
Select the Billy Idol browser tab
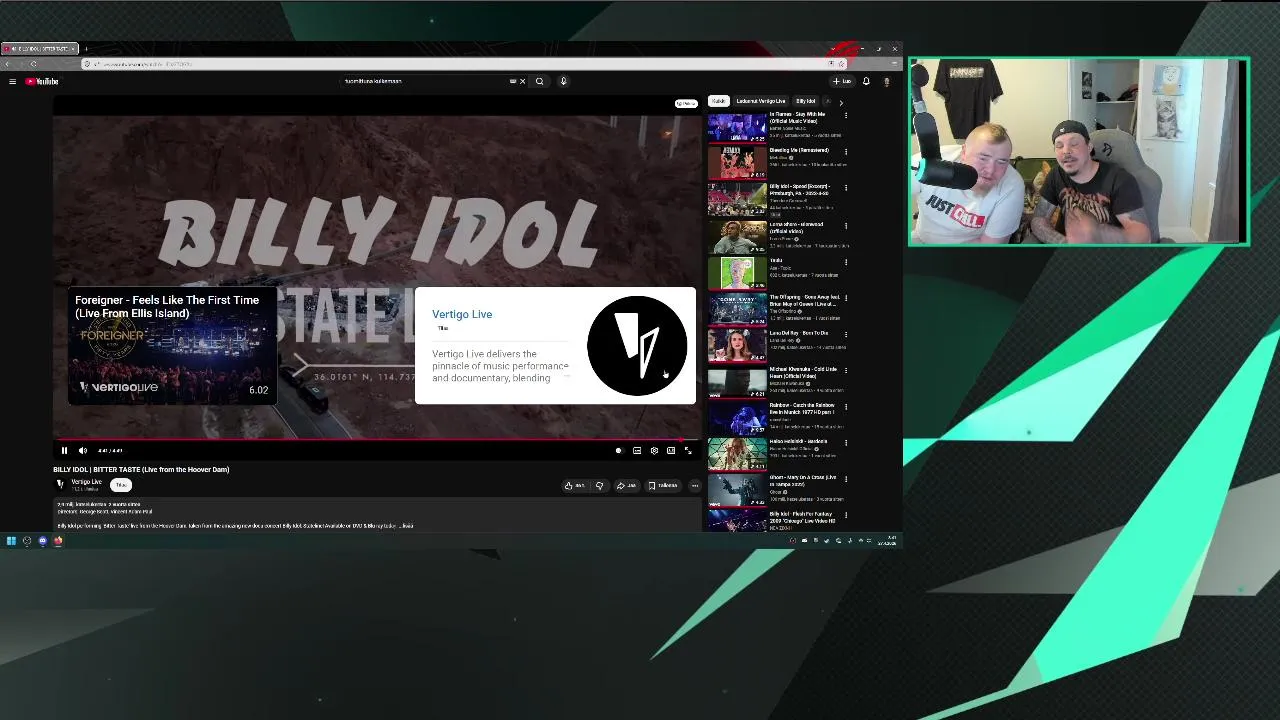click(x=38, y=48)
